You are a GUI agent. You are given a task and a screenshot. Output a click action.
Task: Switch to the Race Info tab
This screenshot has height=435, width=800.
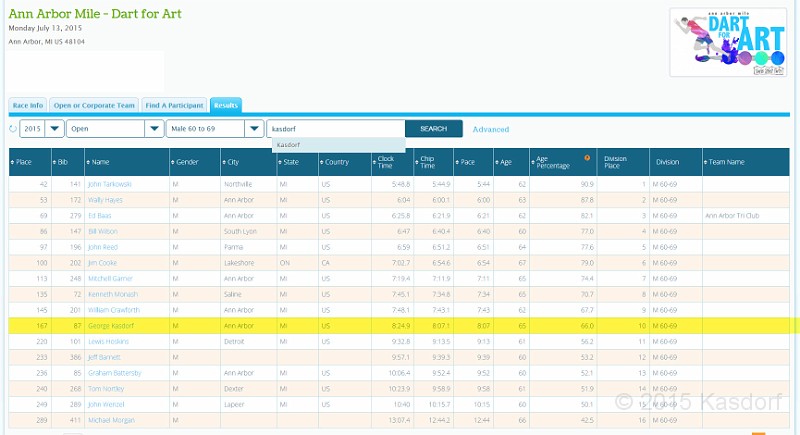[28, 105]
